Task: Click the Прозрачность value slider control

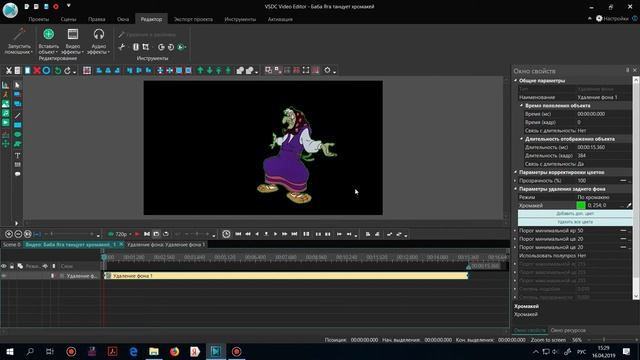Action: click(x=623, y=180)
